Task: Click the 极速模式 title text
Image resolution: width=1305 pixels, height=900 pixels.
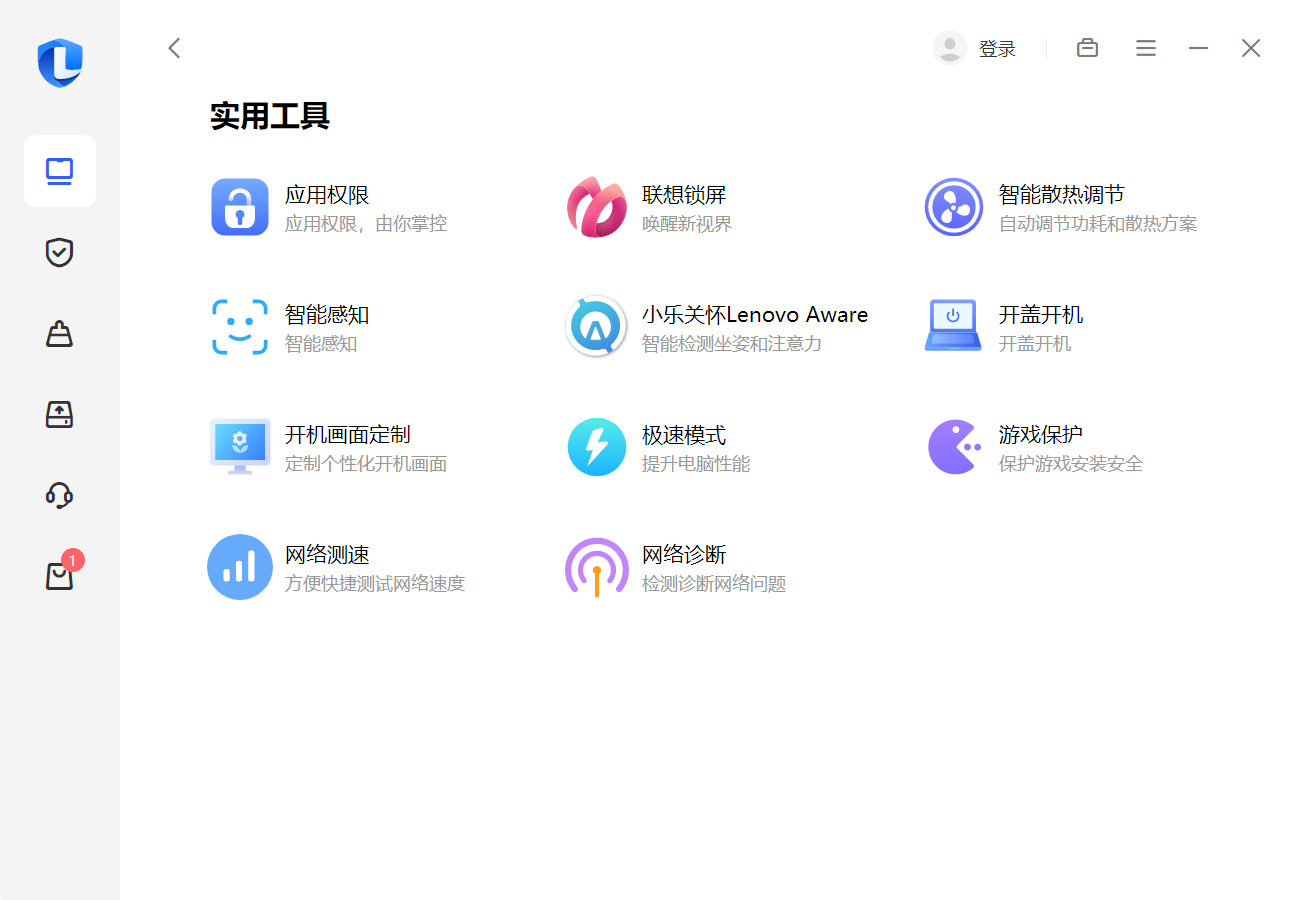Action: [684, 435]
